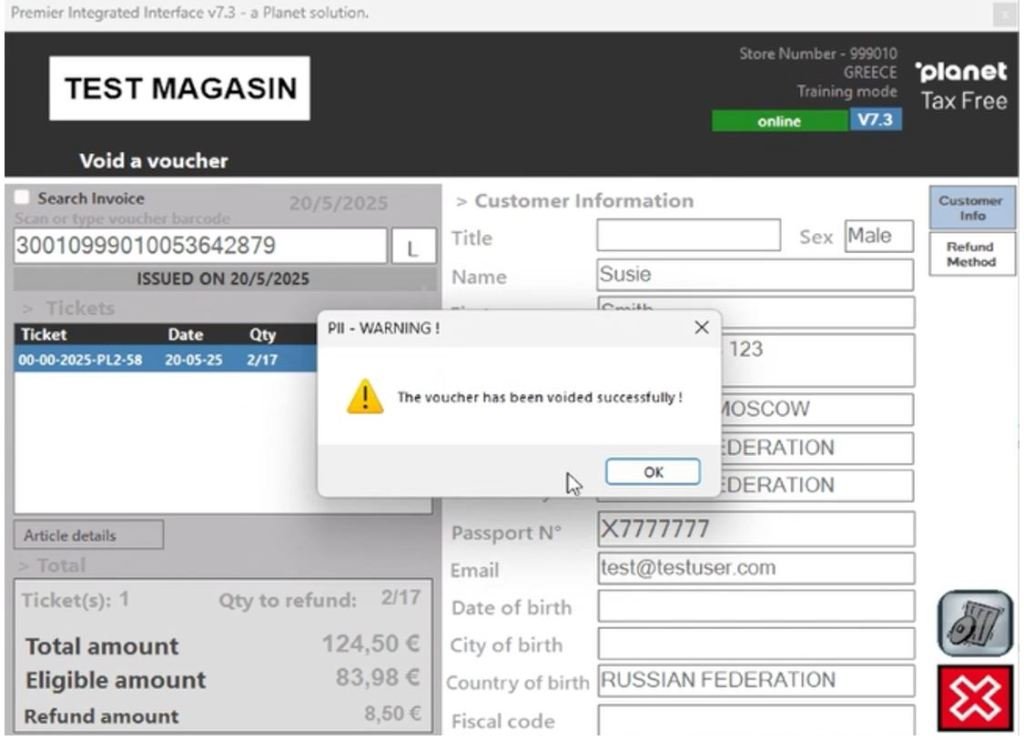Click the green online status indicator
1024x740 pixels.
click(779, 121)
